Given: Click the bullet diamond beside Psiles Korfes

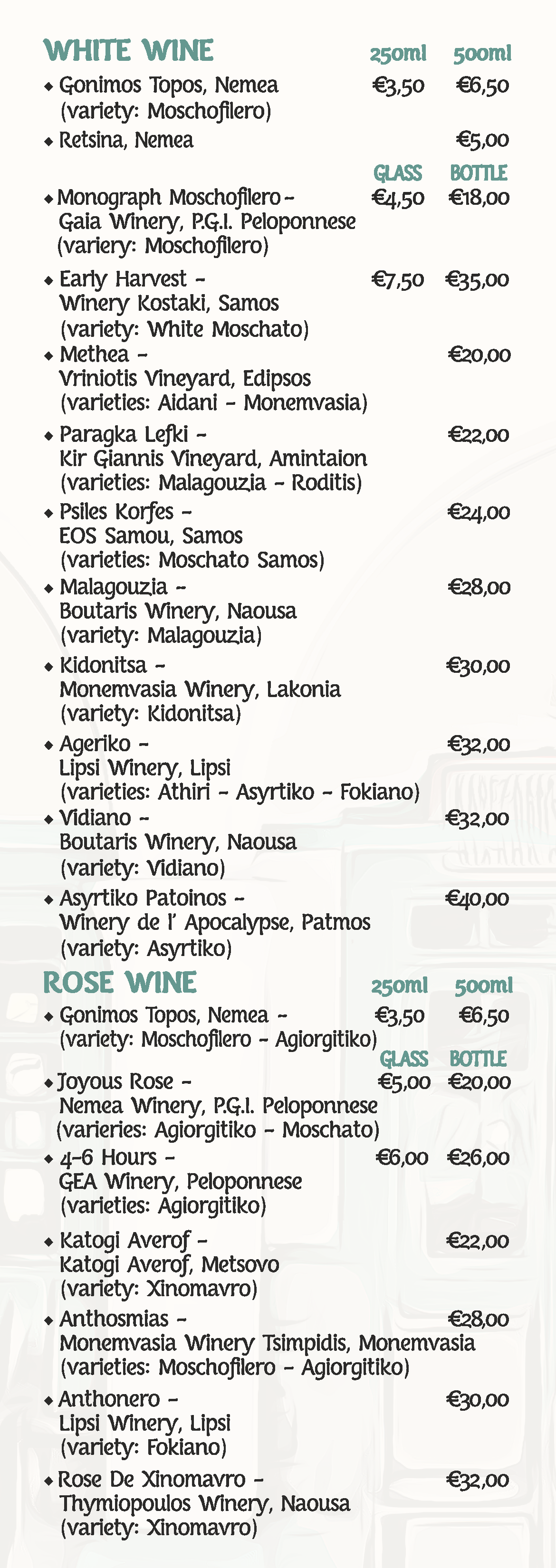Looking at the screenshot, I should [49, 513].
